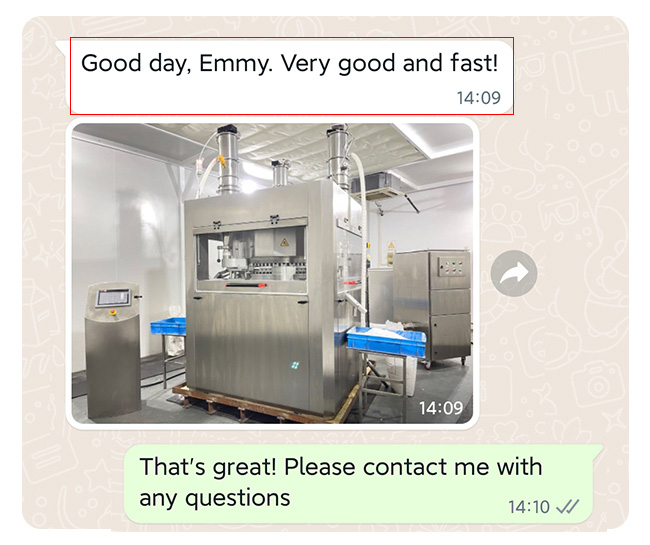Click the touchscreen control panel in the photo
The image size is (650, 545).
click(113, 297)
